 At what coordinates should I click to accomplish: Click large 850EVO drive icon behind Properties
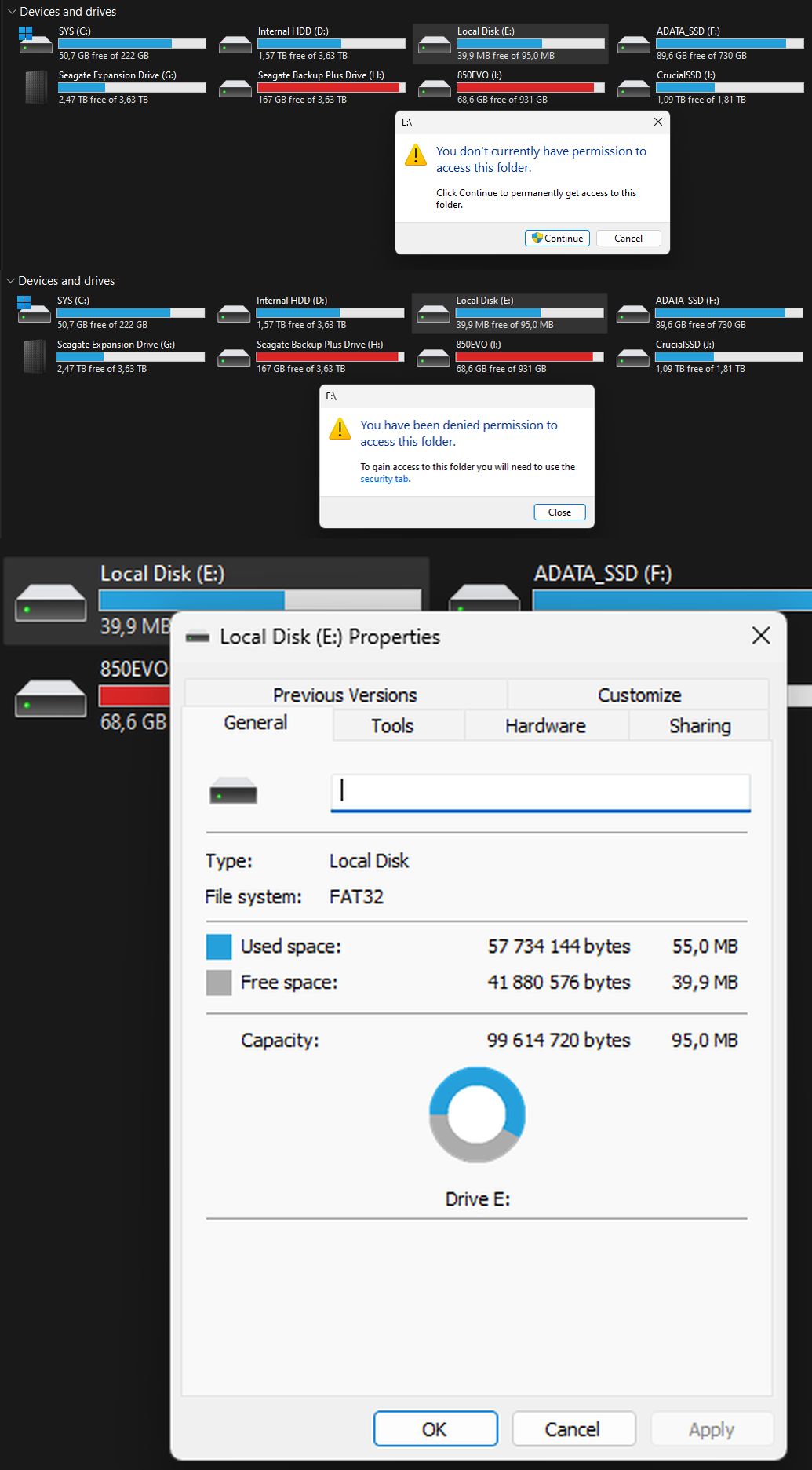click(x=51, y=699)
